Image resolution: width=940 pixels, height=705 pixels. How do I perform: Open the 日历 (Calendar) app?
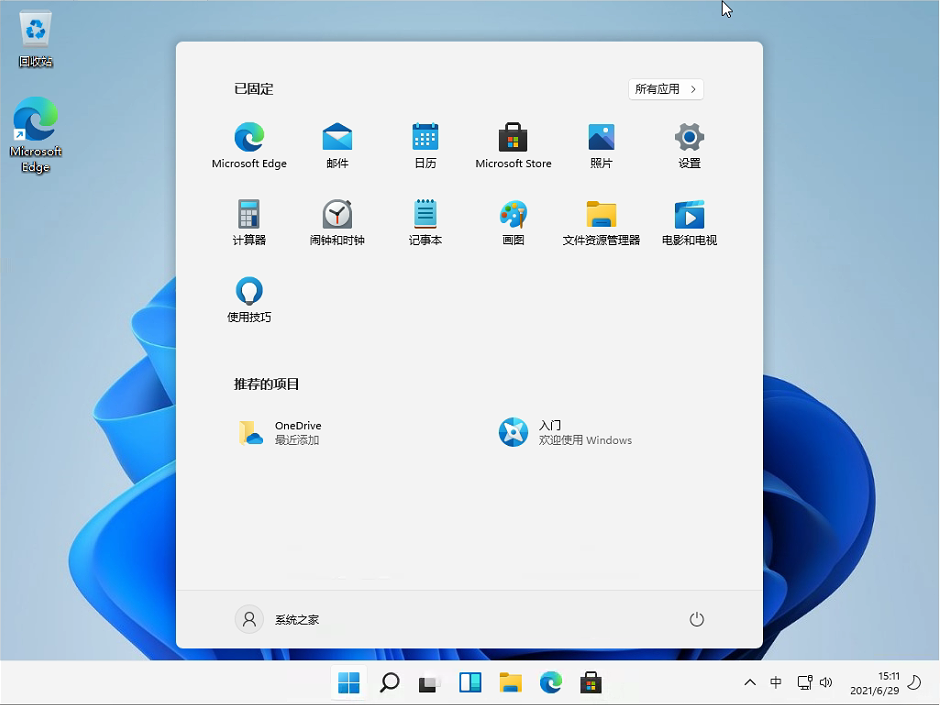click(425, 142)
